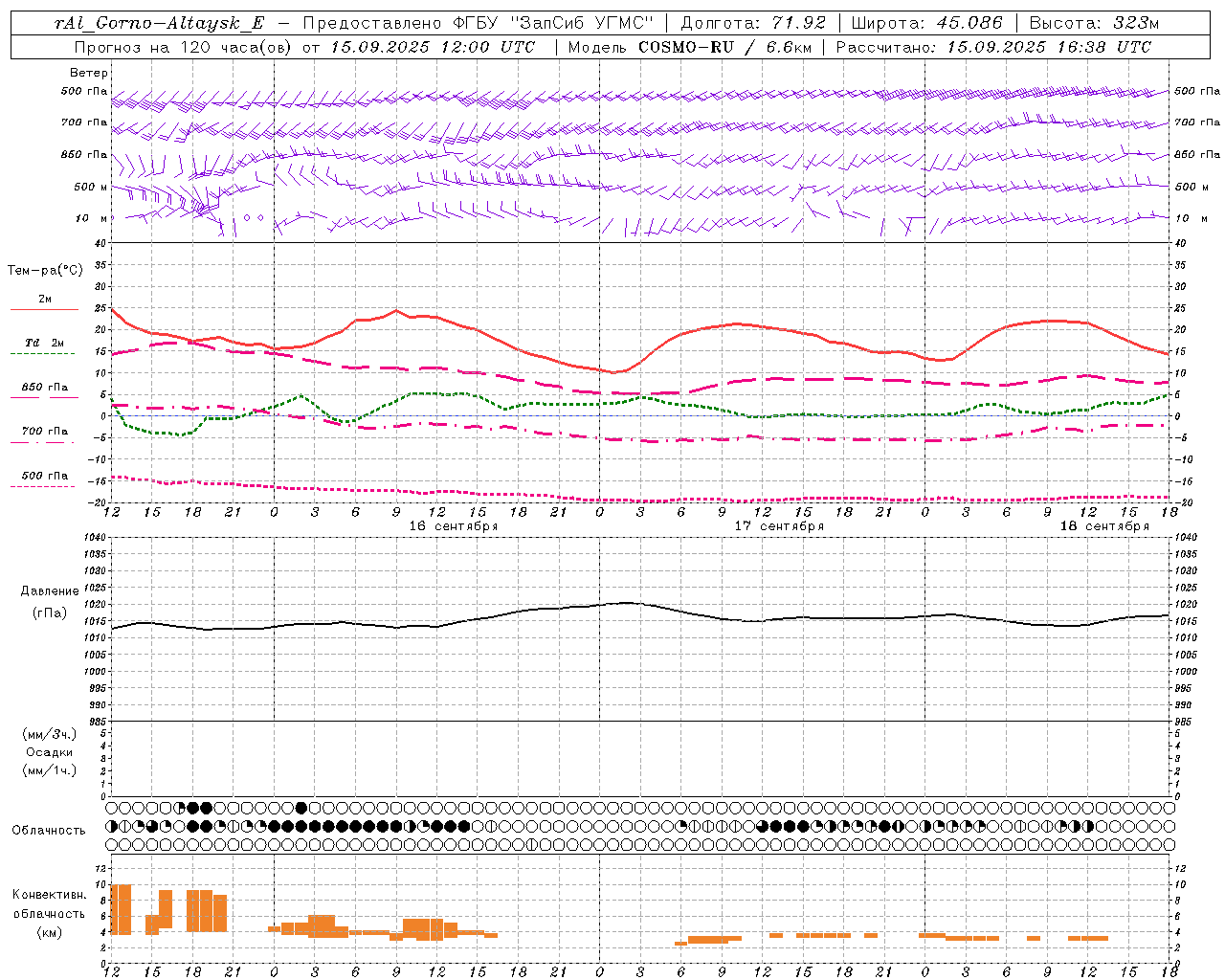Click the 18 сентября date label

click(x=1104, y=525)
